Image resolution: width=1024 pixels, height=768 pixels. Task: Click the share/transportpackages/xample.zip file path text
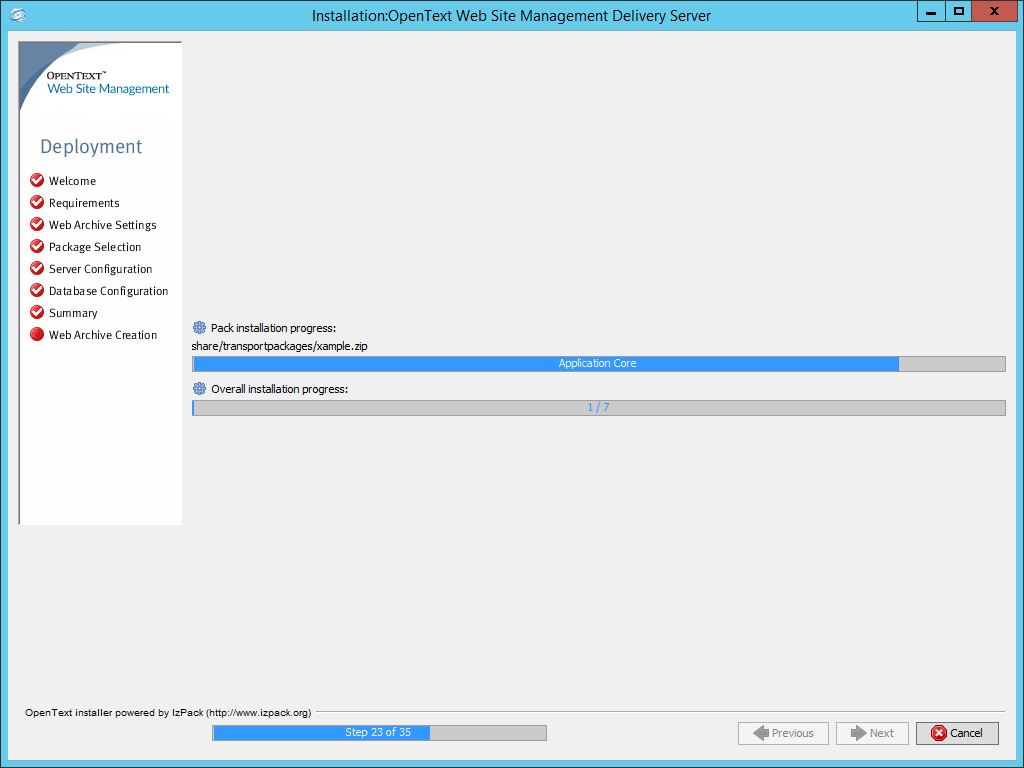(x=280, y=346)
